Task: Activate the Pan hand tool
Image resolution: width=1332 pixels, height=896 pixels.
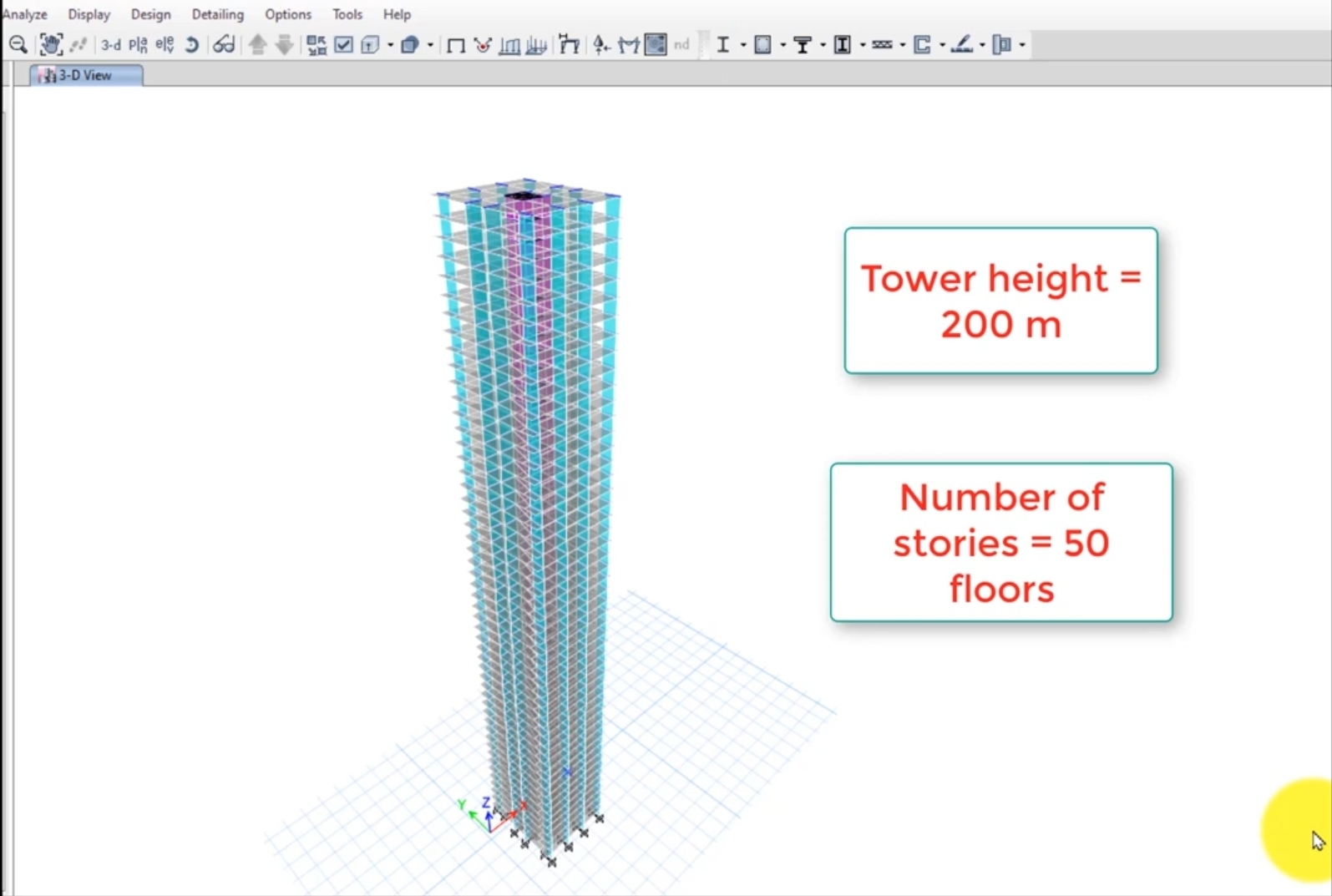Action: click(x=51, y=45)
